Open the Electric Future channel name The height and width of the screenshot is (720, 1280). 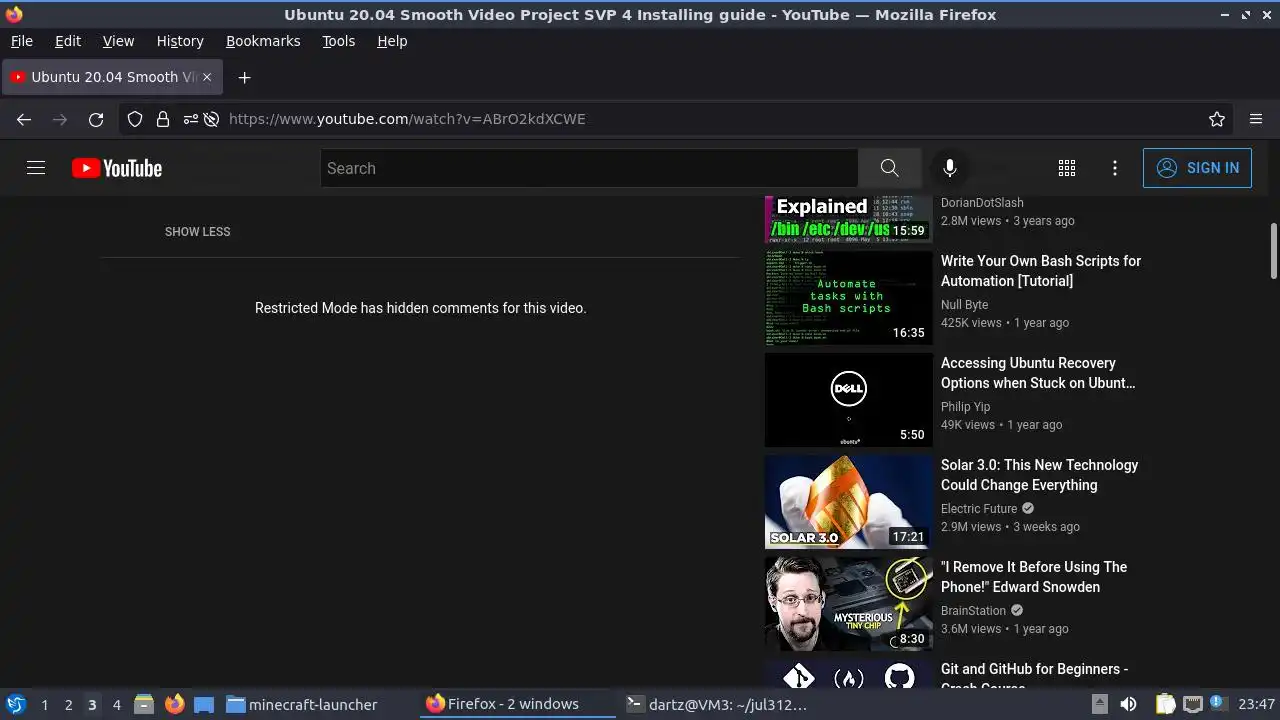[979, 509]
